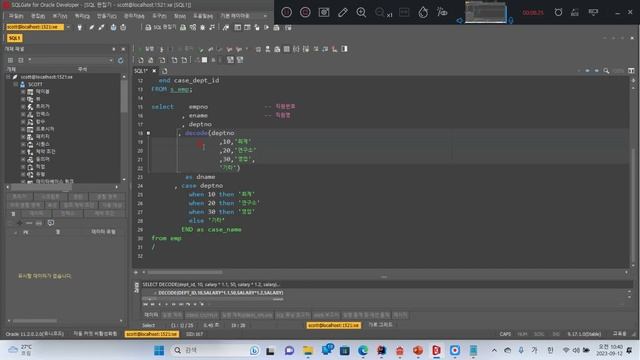Open Microsoft Edge from the taskbar
The width and height of the screenshot is (640, 360).
(362, 350)
